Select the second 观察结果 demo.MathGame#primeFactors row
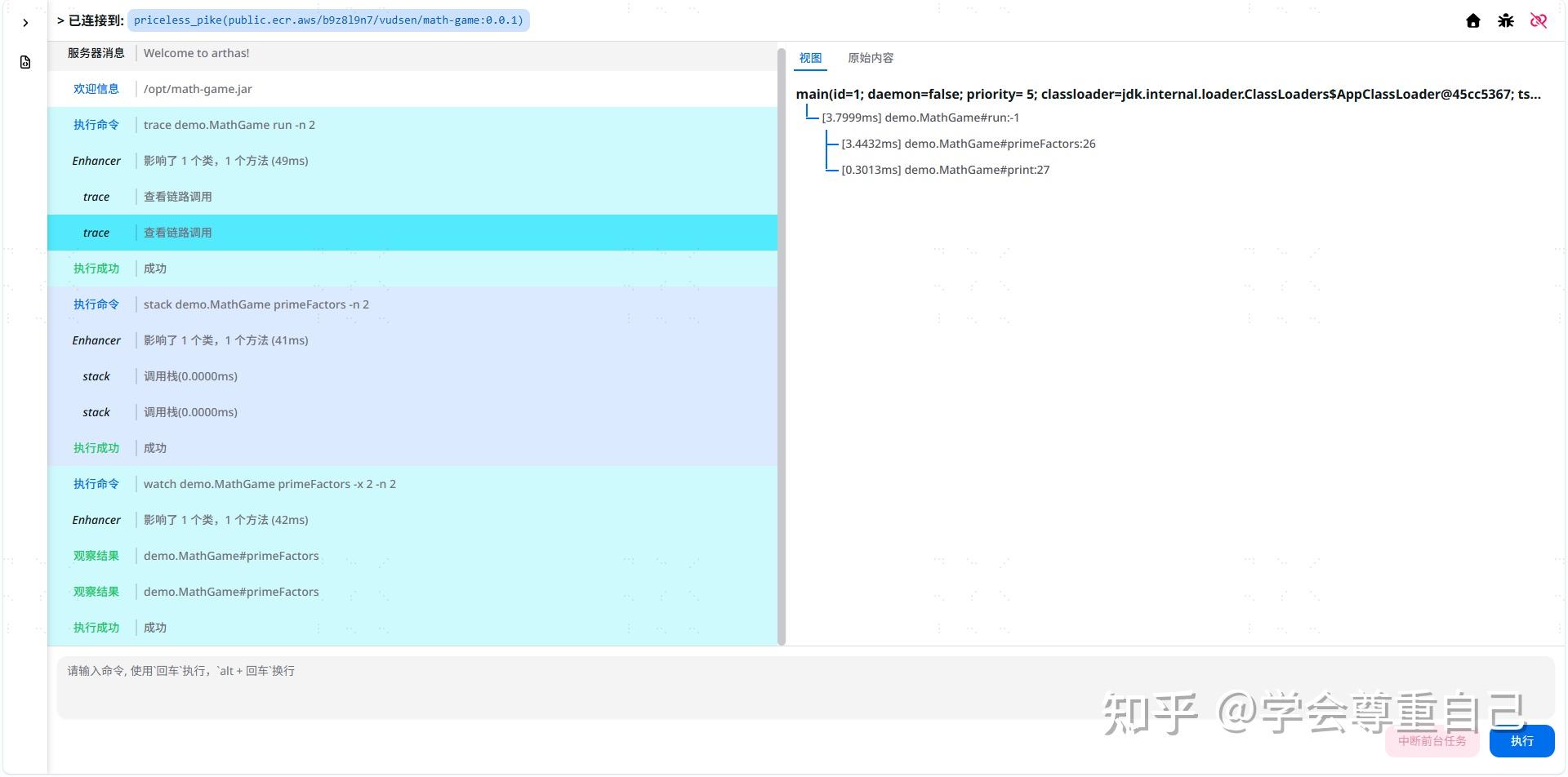This screenshot has width=1568, height=777. [x=412, y=592]
